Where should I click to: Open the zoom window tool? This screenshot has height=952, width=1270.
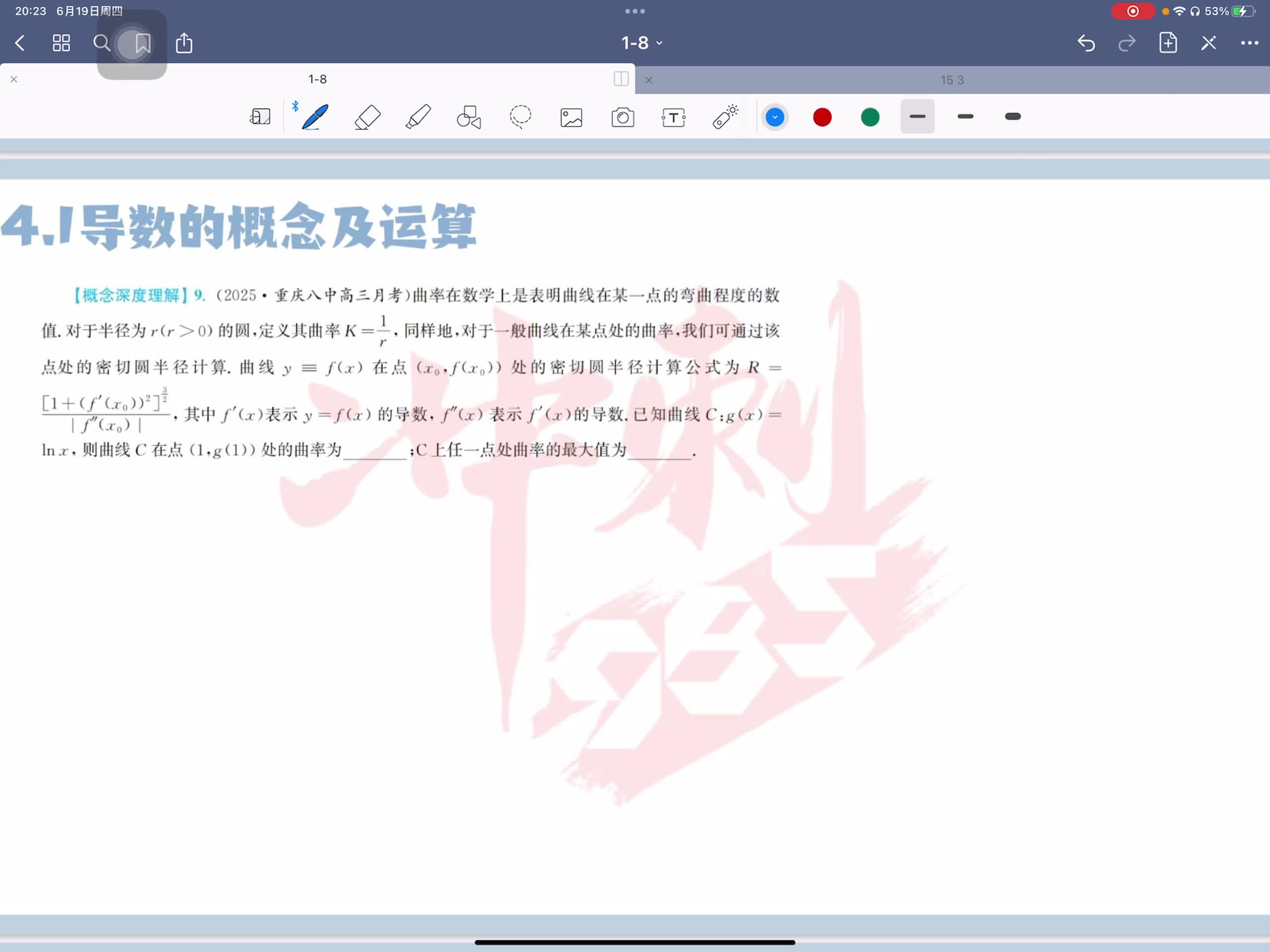click(260, 117)
